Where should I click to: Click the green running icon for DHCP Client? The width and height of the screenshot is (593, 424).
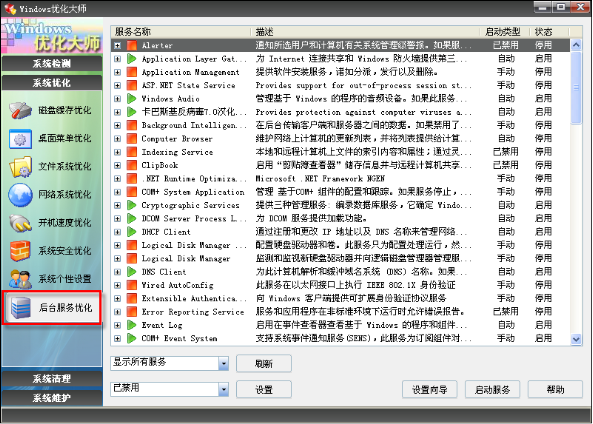click(131, 231)
